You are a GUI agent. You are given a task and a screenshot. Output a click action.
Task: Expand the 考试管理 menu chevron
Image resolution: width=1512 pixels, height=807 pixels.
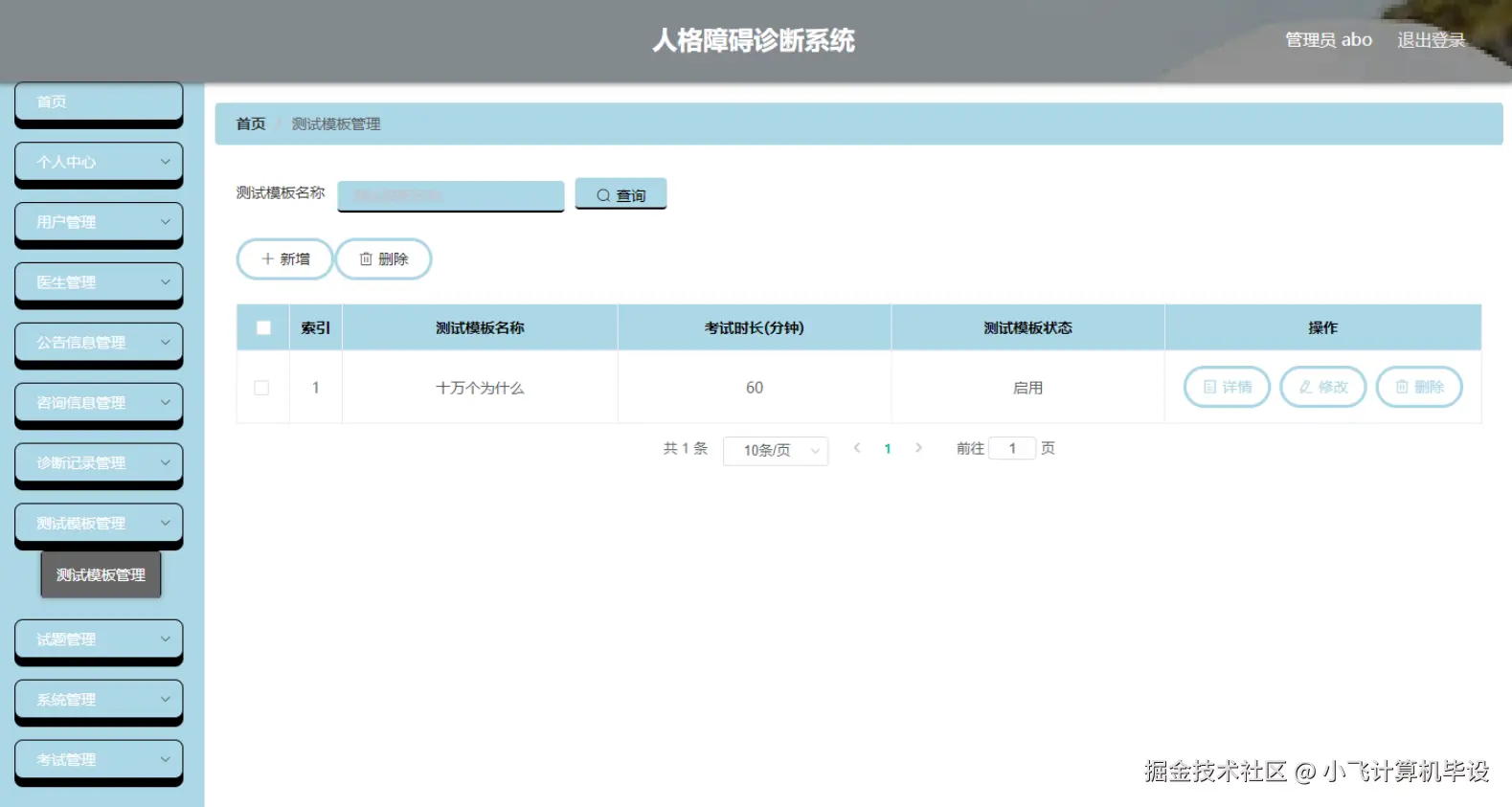tap(165, 759)
